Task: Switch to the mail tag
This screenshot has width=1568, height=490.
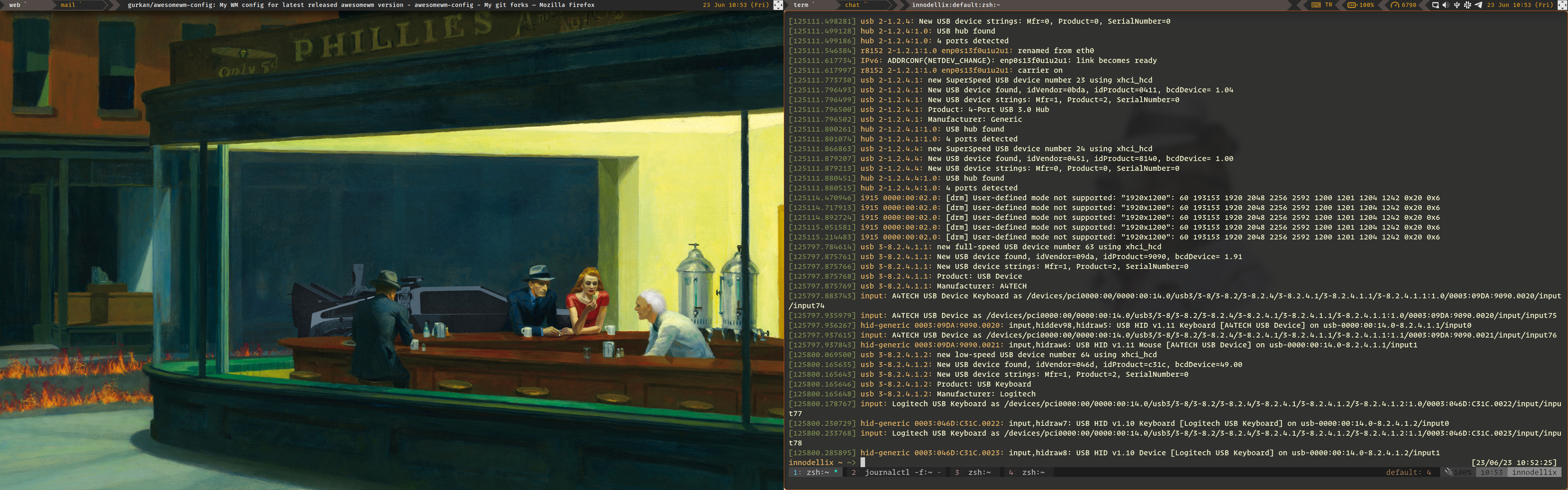Action: [x=68, y=5]
